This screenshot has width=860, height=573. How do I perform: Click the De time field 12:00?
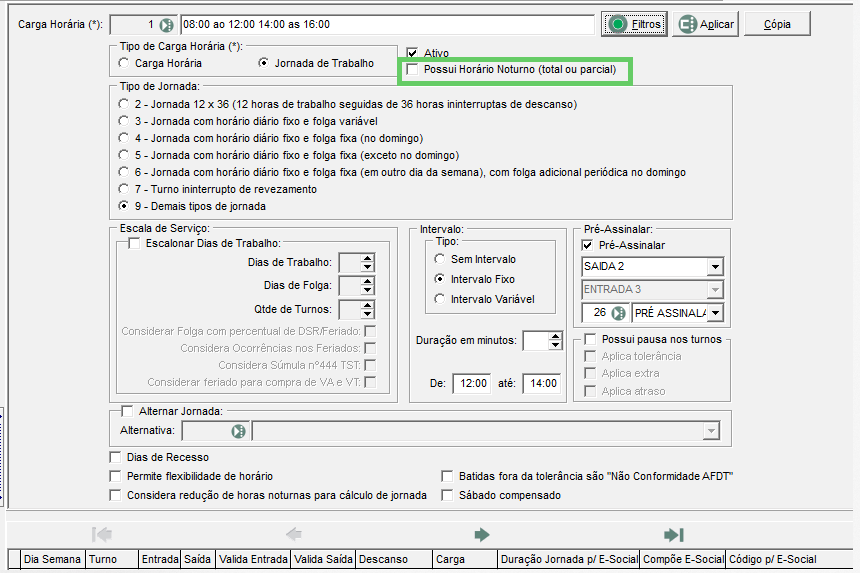(472, 383)
